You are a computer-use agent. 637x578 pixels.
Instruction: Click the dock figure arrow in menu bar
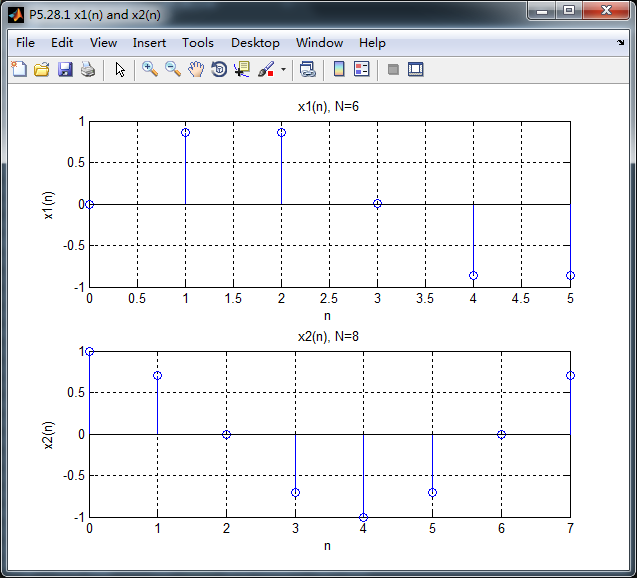coord(620,42)
